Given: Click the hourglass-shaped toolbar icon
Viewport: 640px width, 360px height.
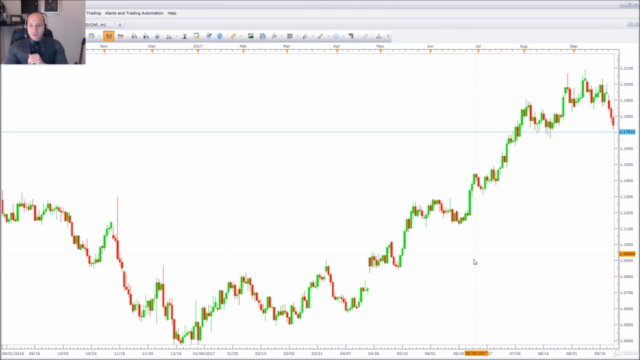Looking at the screenshot, I should pyautogui.click(x=184, y=36).
